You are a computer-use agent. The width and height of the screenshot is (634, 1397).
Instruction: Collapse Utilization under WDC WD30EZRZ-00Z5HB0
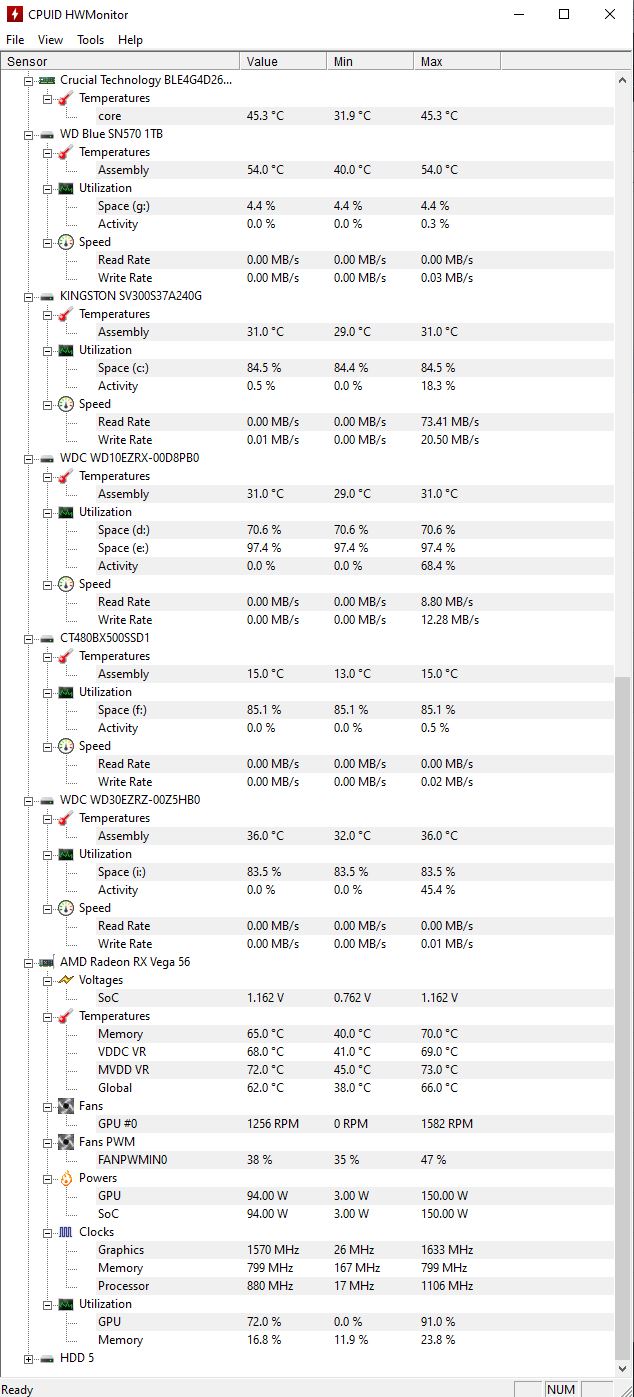47,854
